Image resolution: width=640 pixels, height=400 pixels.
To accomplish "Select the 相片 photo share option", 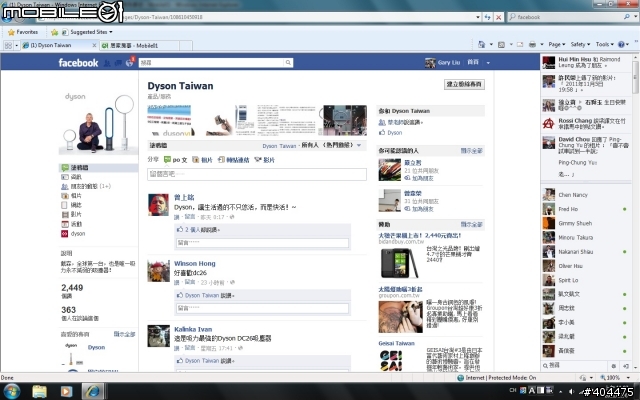I will (202, 160).
